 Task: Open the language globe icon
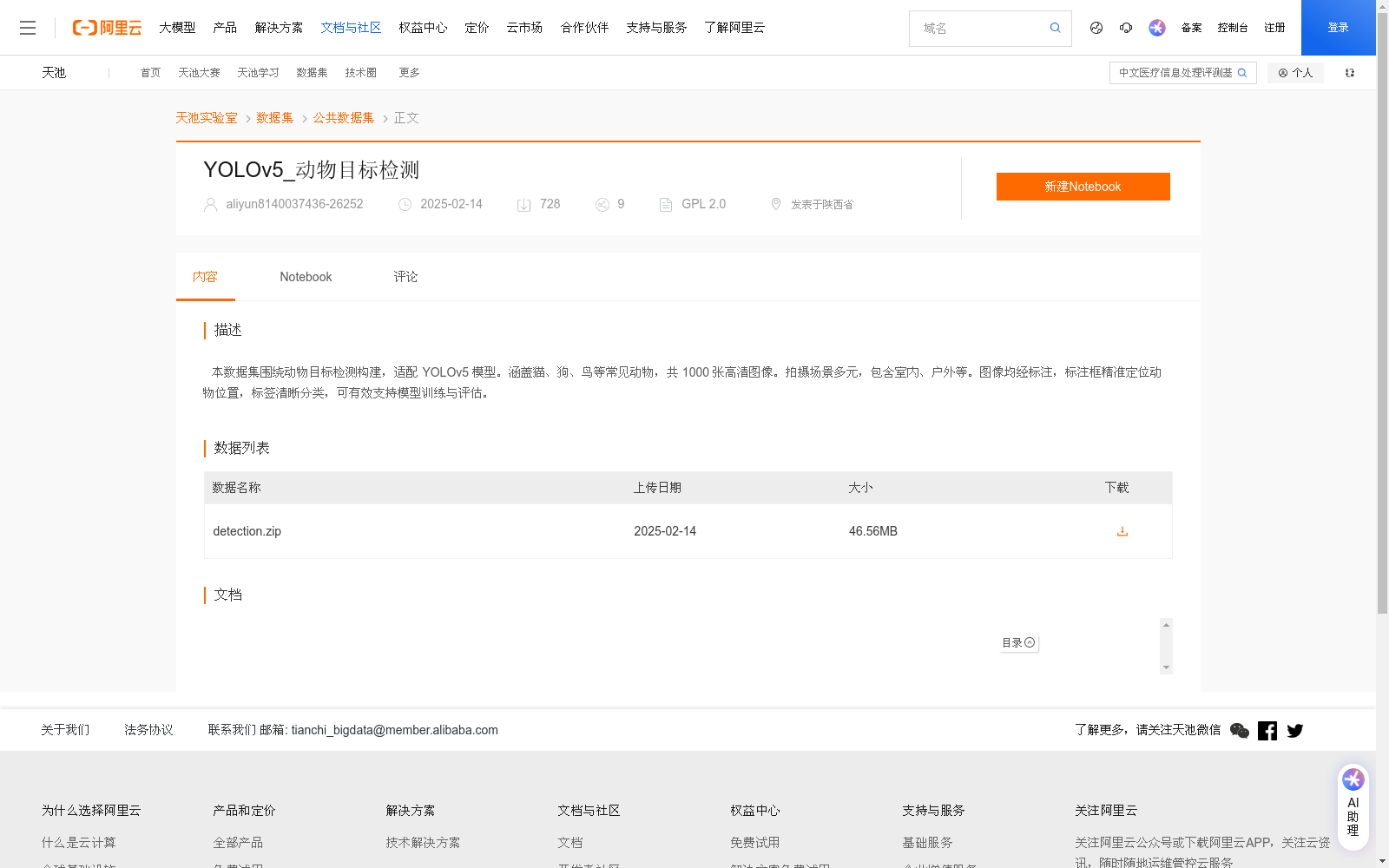click(1096, 28)
